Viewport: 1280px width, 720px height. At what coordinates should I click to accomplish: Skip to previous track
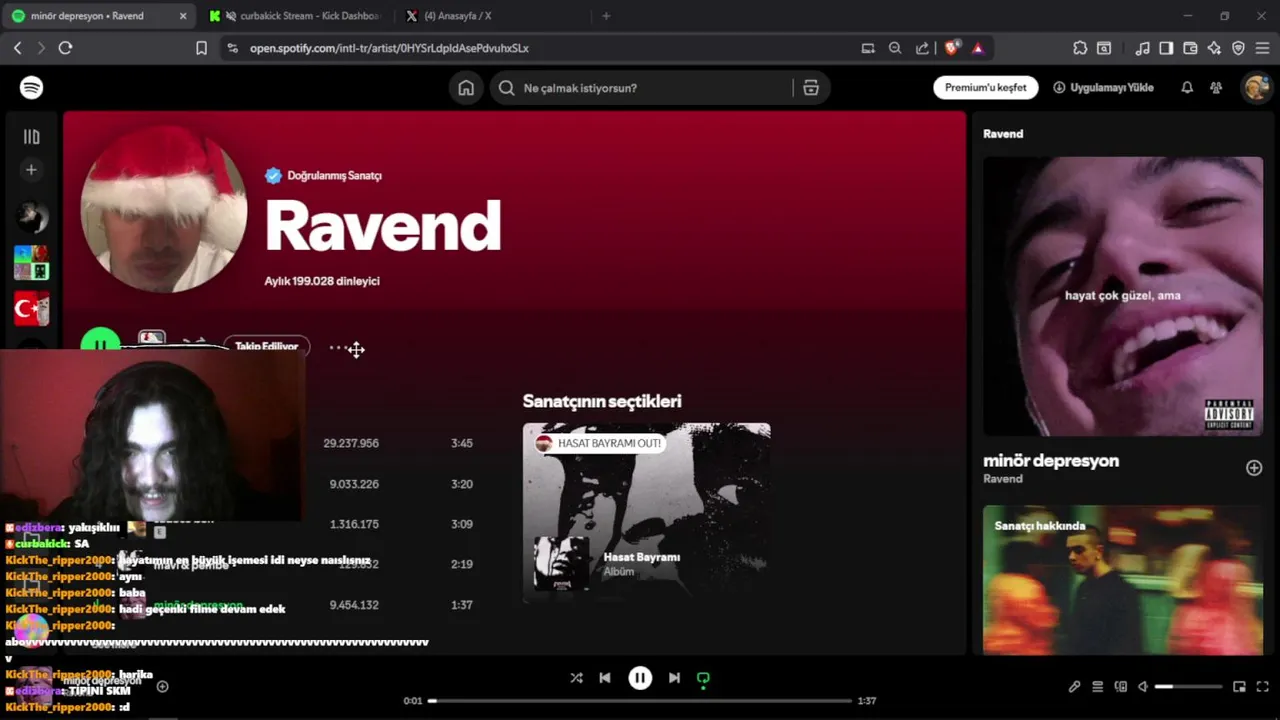[x=605, y=678]
